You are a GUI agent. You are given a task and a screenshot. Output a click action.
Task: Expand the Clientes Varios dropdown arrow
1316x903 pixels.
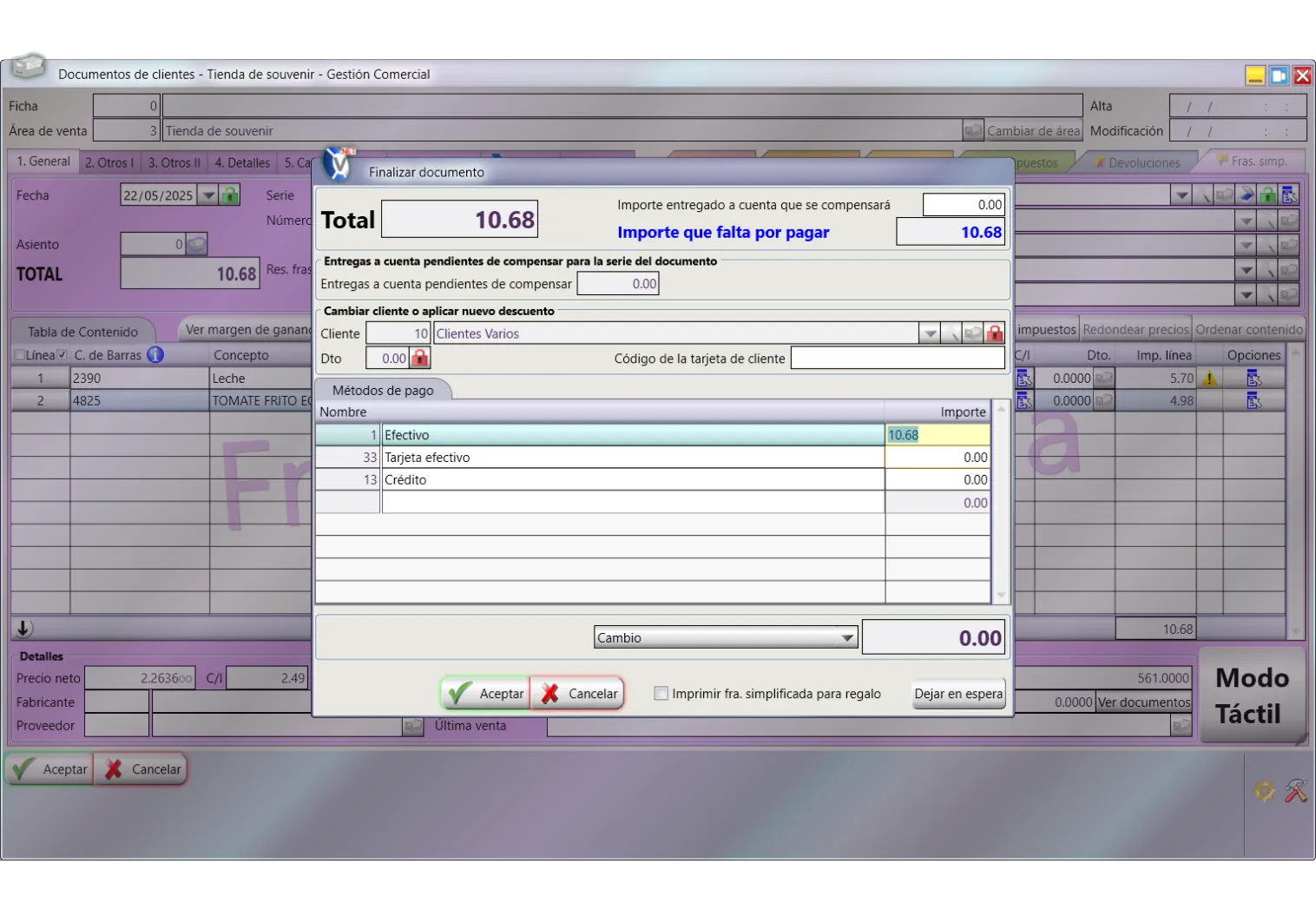tap(930, 333)
